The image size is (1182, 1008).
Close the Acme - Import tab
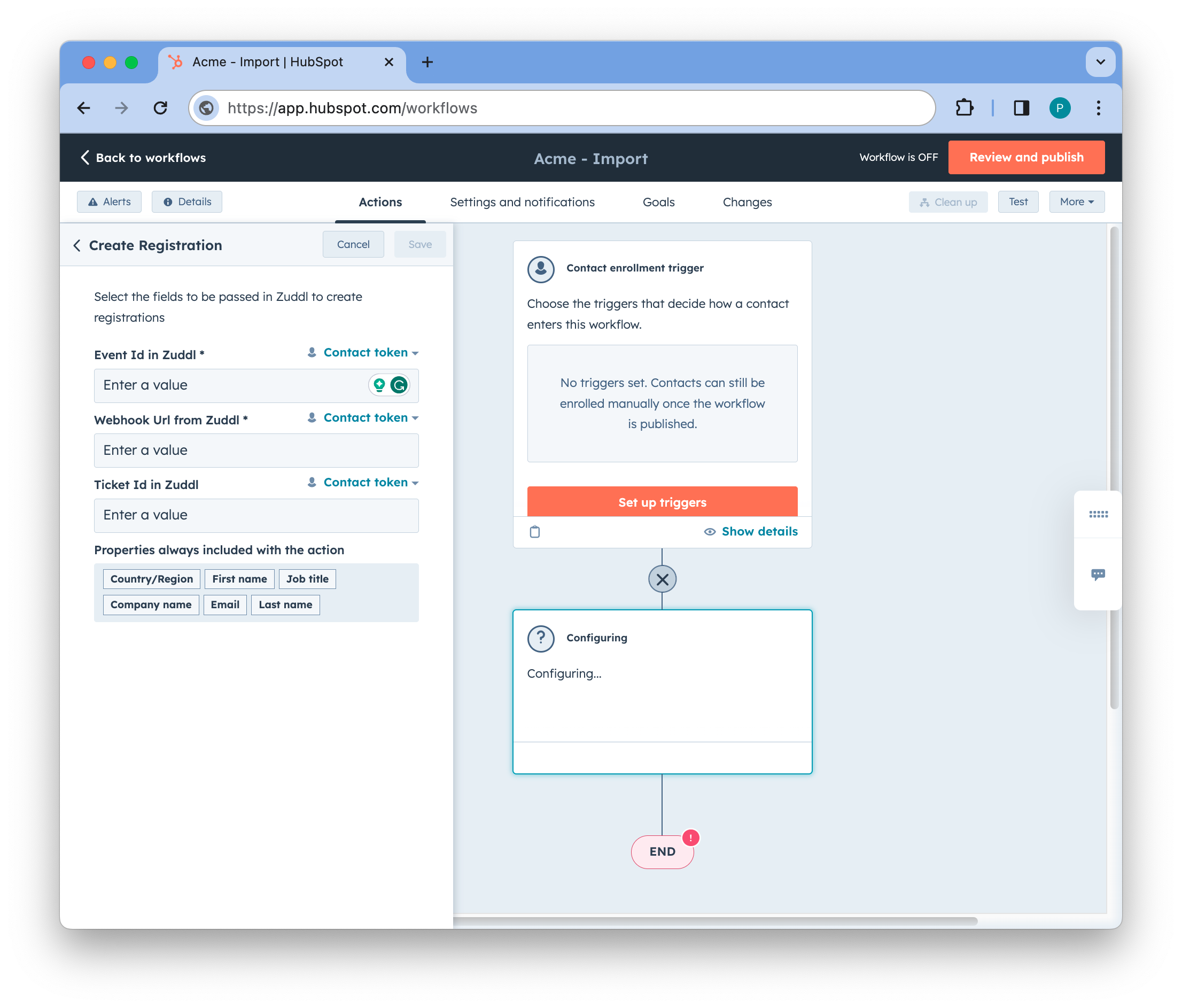[389, 61]
